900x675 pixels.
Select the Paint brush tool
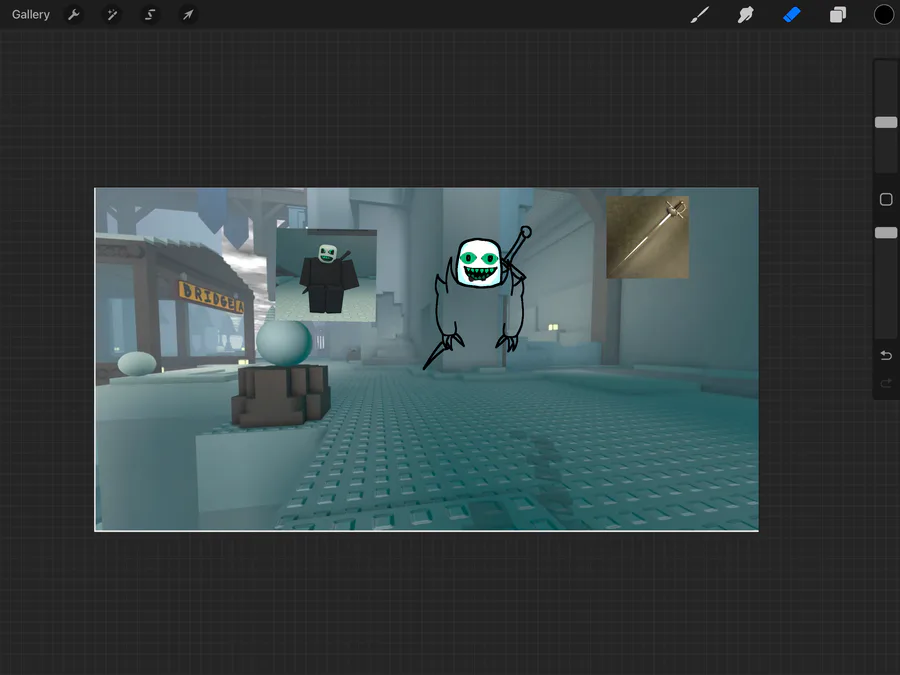(x=699, y=14)
